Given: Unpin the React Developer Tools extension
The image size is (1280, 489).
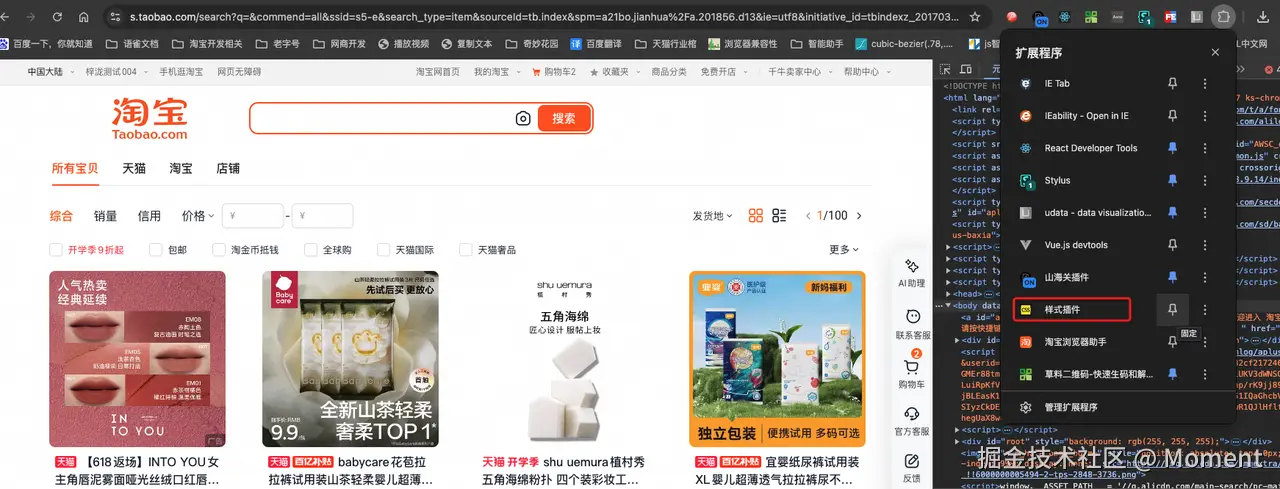Looking at the screenshot, I should pos(1173,148).
